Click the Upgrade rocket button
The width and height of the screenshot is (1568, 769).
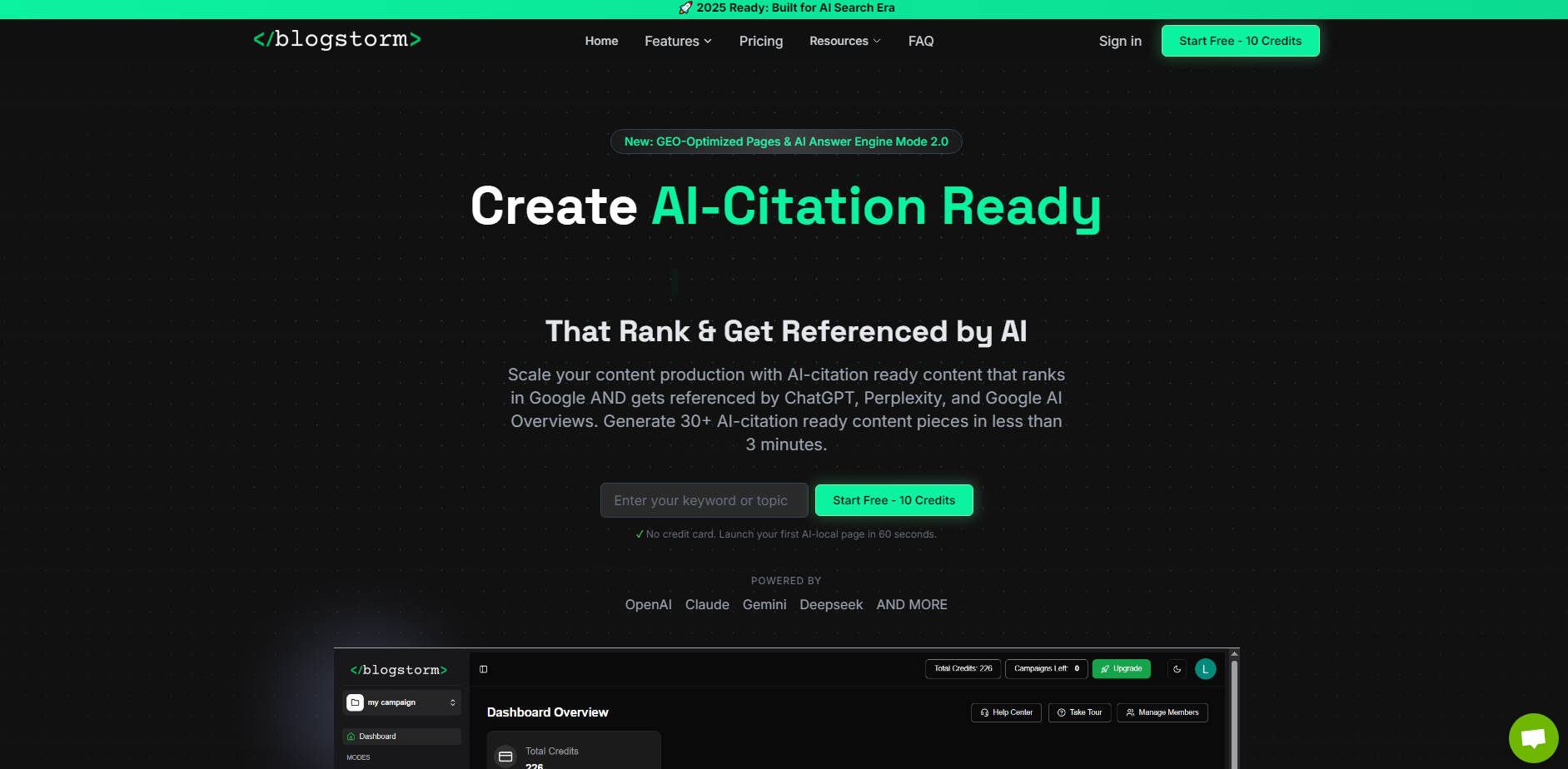pyautogui.click(x=1121, y=669)
